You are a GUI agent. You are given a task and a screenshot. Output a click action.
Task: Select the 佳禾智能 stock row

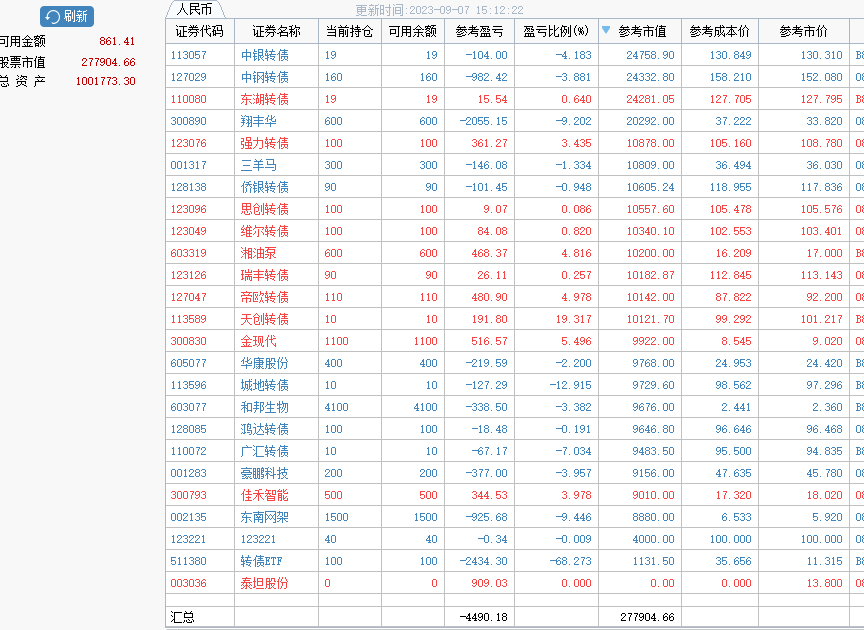515,496
